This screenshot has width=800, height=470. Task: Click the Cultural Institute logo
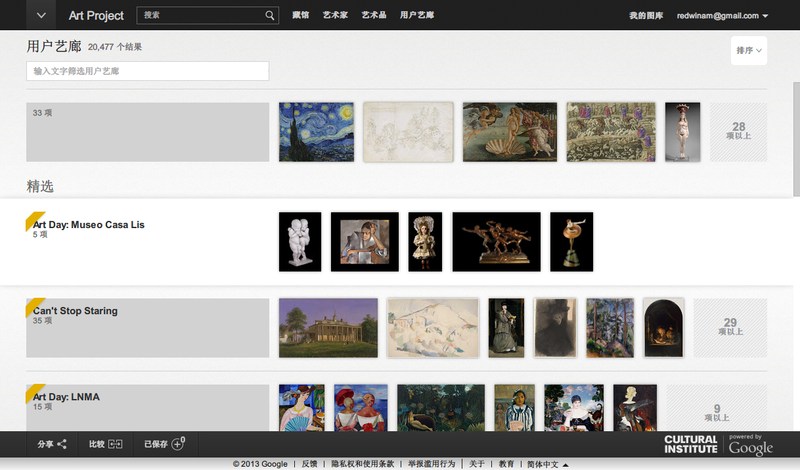click(x=691, y=444)
